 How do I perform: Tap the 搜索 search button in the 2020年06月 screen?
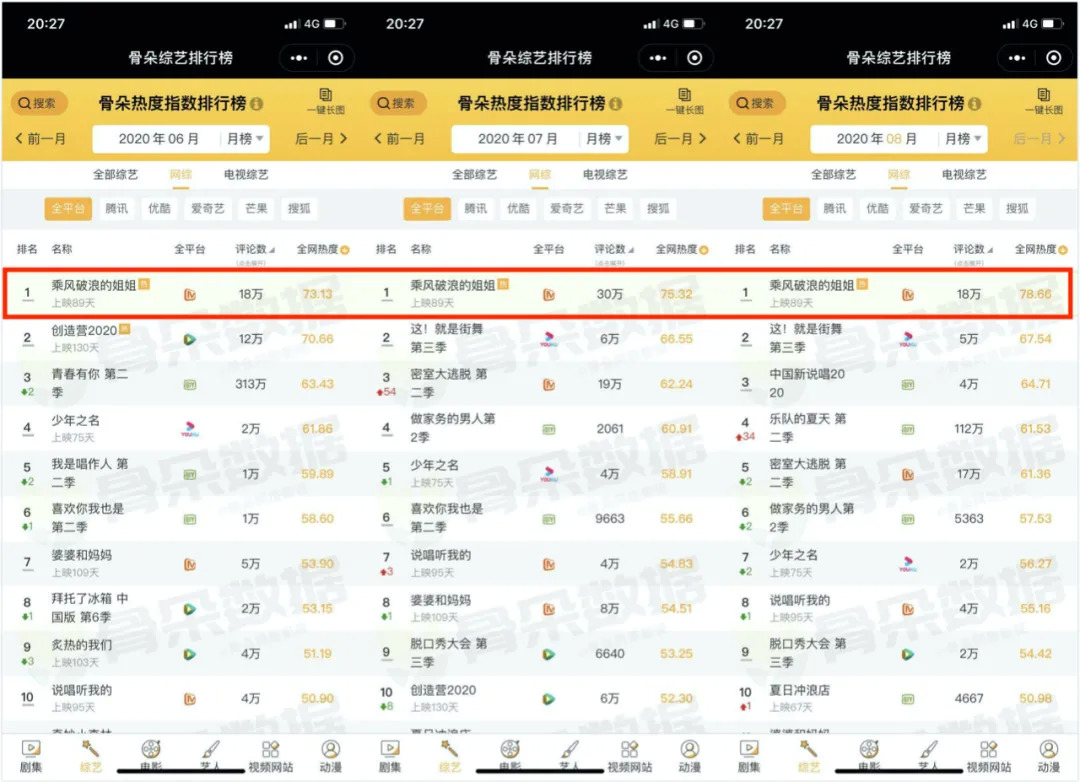pos(38,103)
